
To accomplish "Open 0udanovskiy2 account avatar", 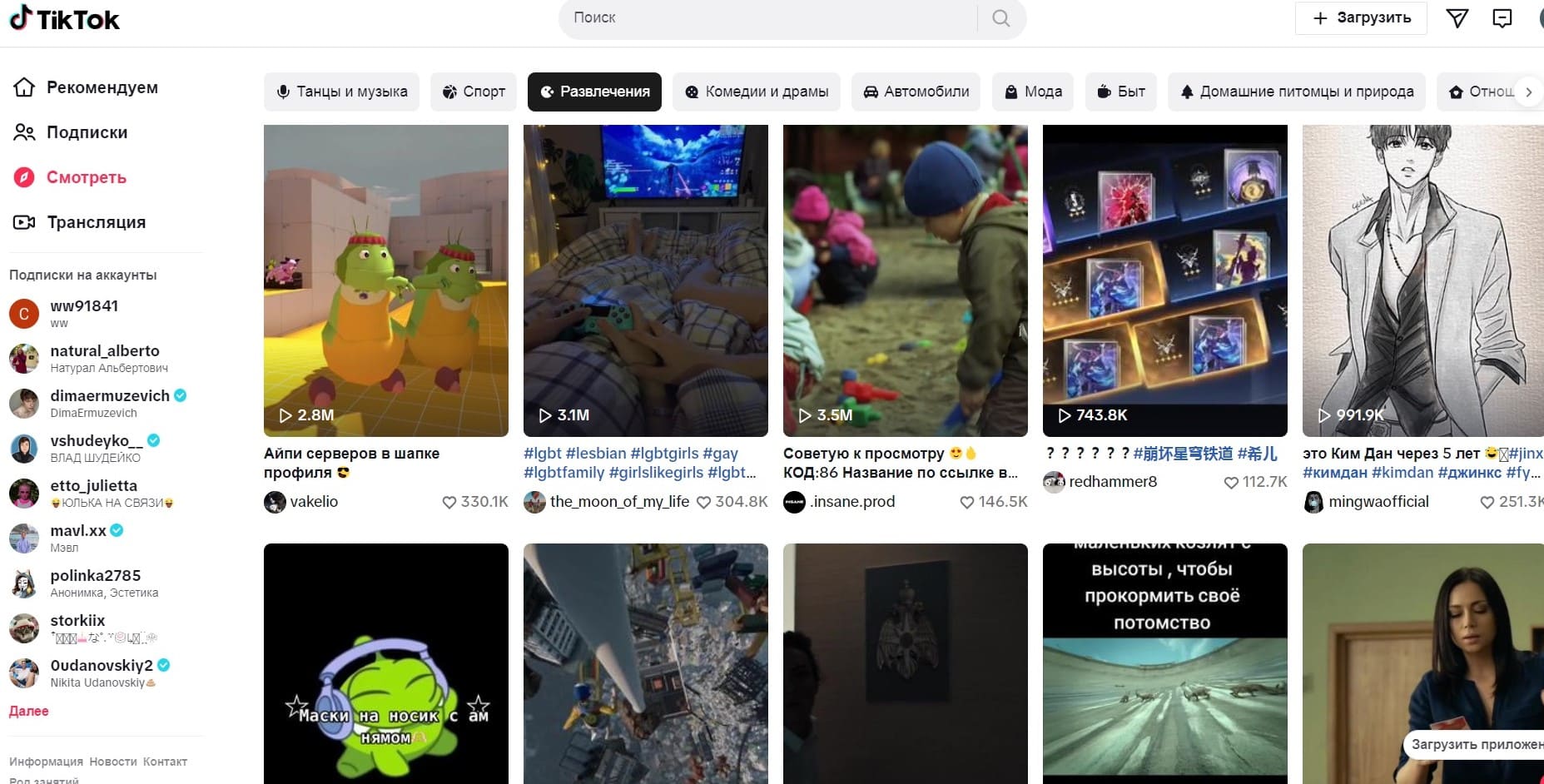I will [x=24, y=673].
